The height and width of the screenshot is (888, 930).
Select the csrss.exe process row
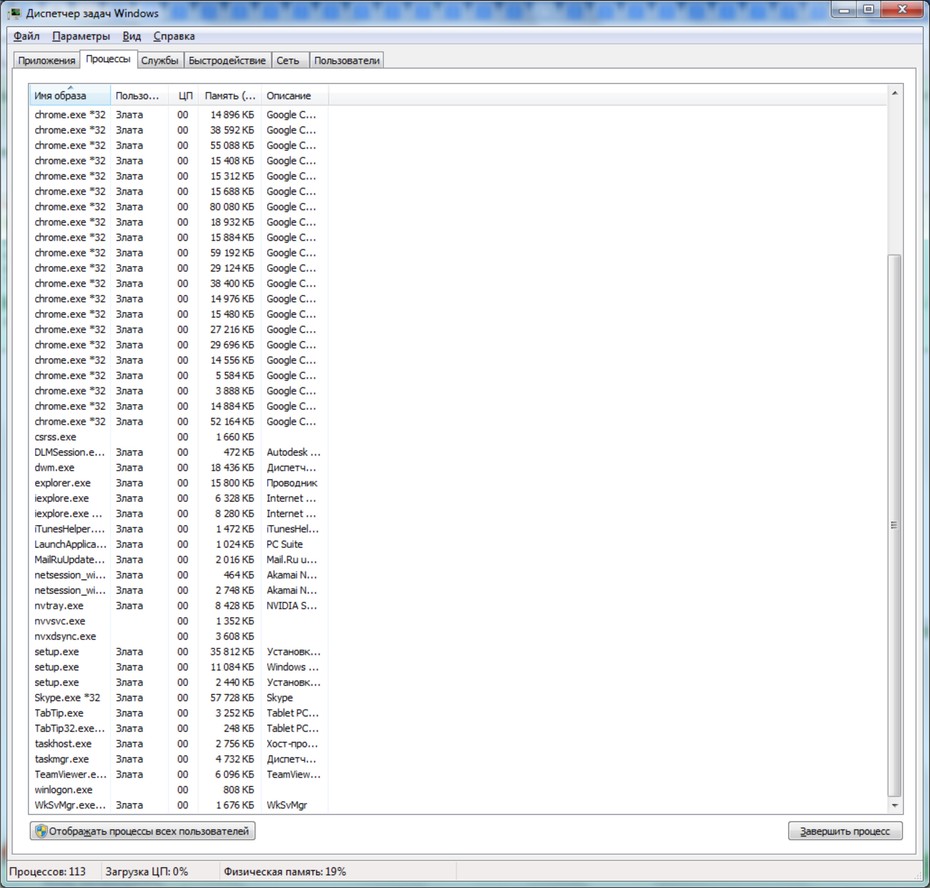pyautogui.click(x=178, y=437)
